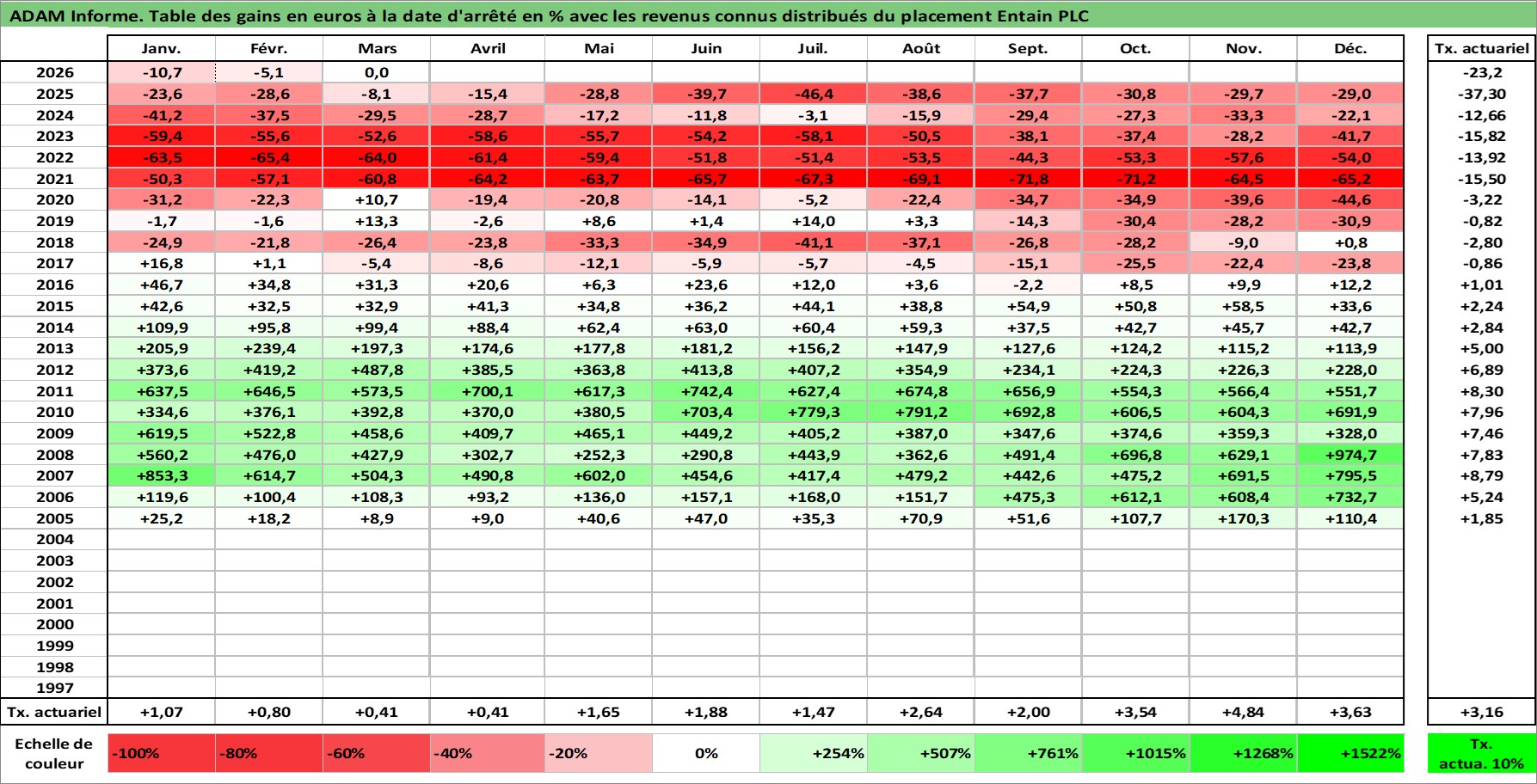Select the 'Sept.' column header
Image resolution: width=1537 pixels, height=784 pixels.
(1029, 48)
